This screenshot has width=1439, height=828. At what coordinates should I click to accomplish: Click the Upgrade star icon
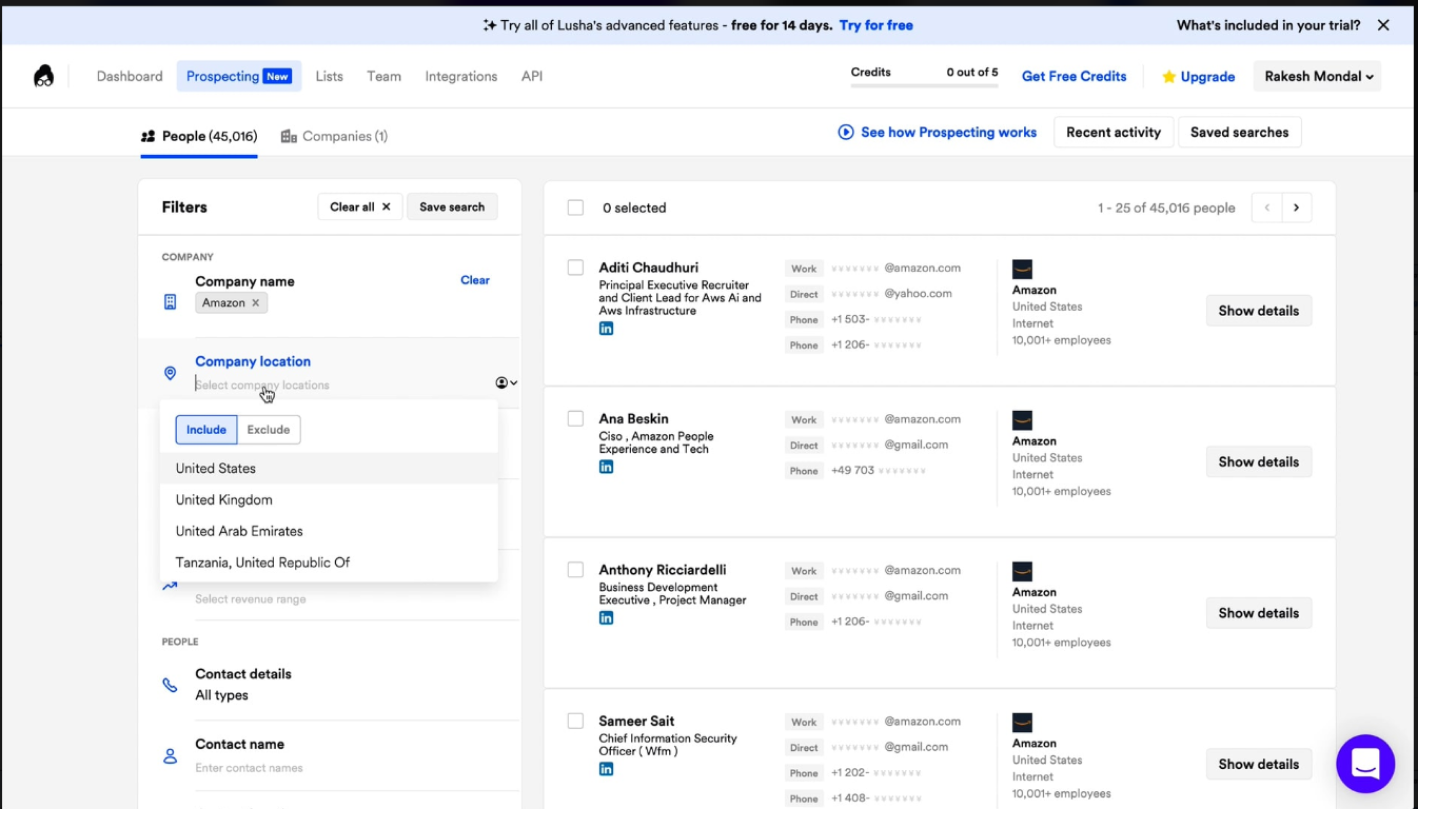point(1168,77)
